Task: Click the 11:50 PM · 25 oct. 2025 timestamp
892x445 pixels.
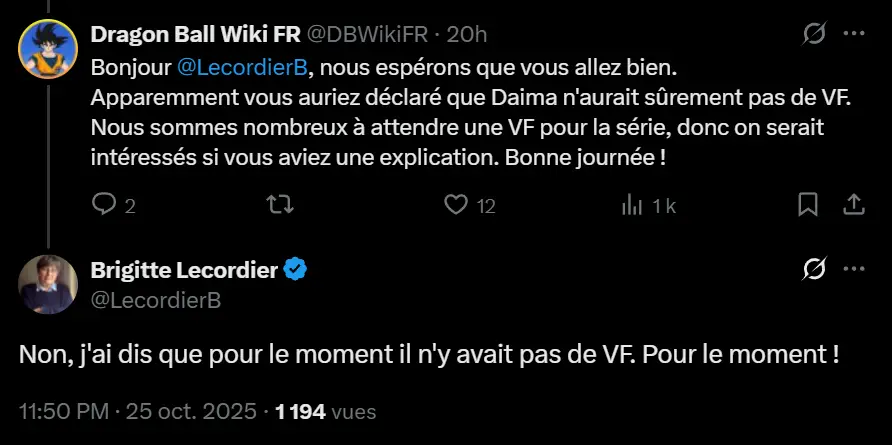Action: (141, 411)
